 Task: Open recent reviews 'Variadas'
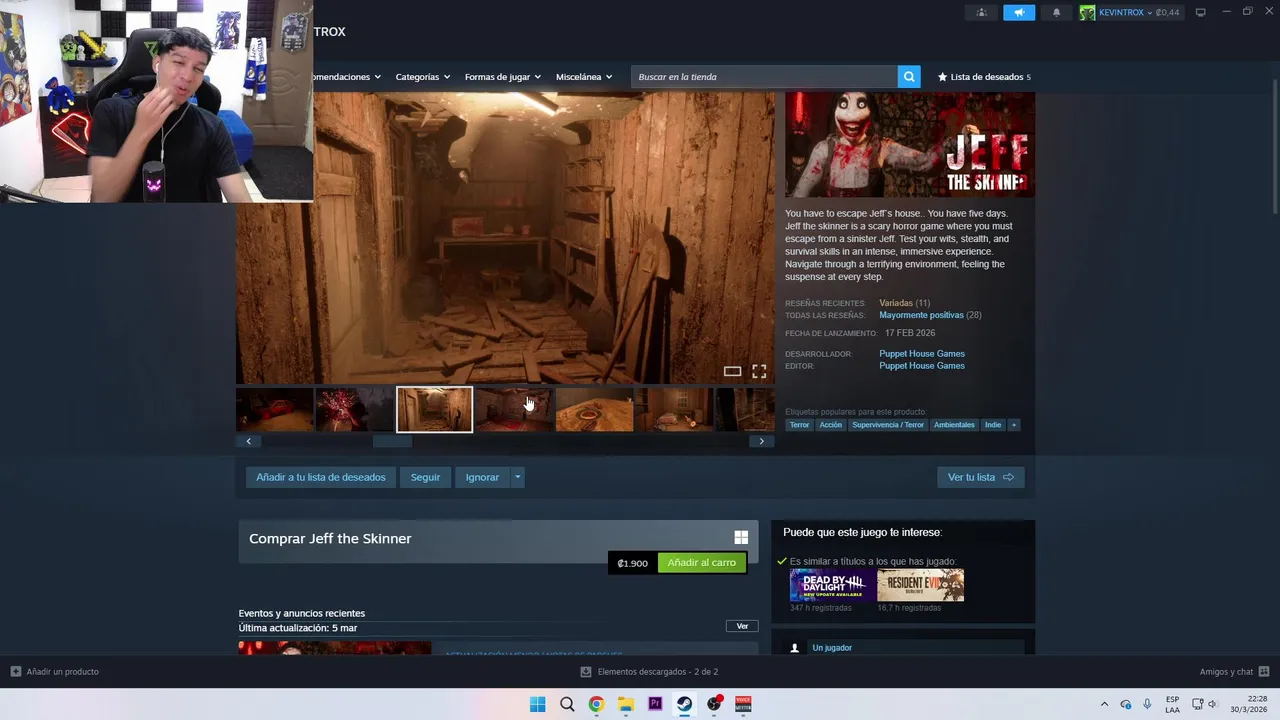point(896,303)
